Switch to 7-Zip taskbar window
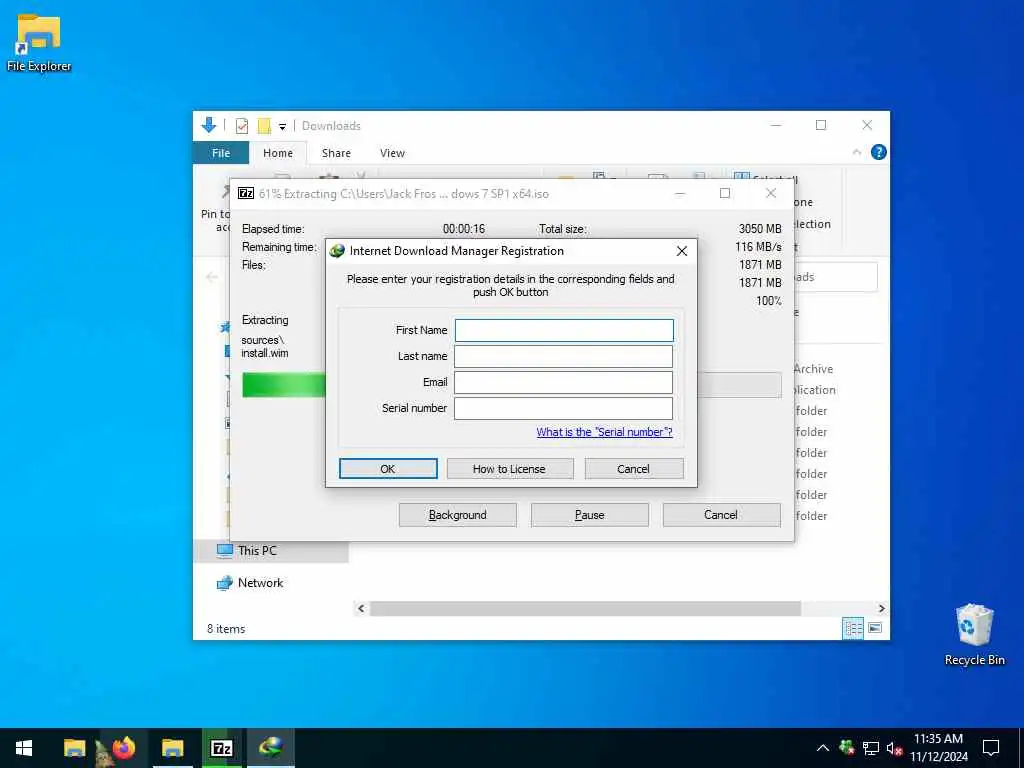The width and height of the screenshot is (1024, 768). pyautogui.click(x=221, y=748)
